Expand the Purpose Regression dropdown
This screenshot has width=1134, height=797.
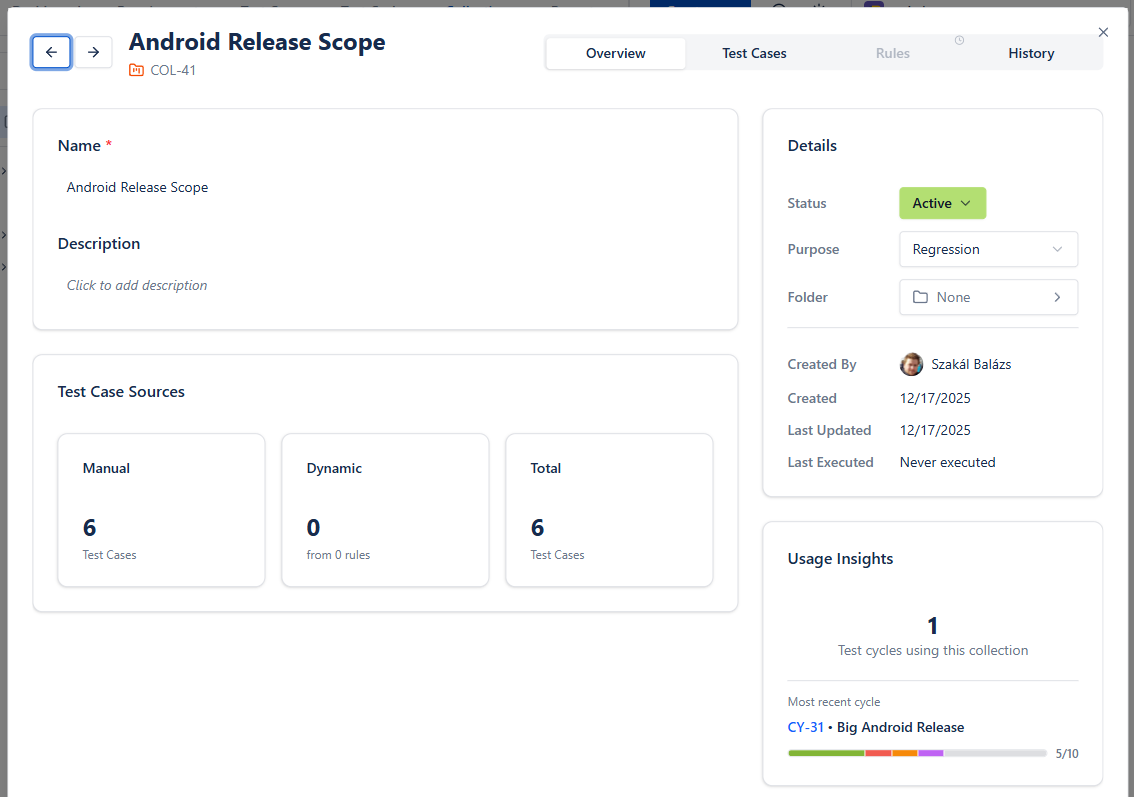tap(988, 249)
